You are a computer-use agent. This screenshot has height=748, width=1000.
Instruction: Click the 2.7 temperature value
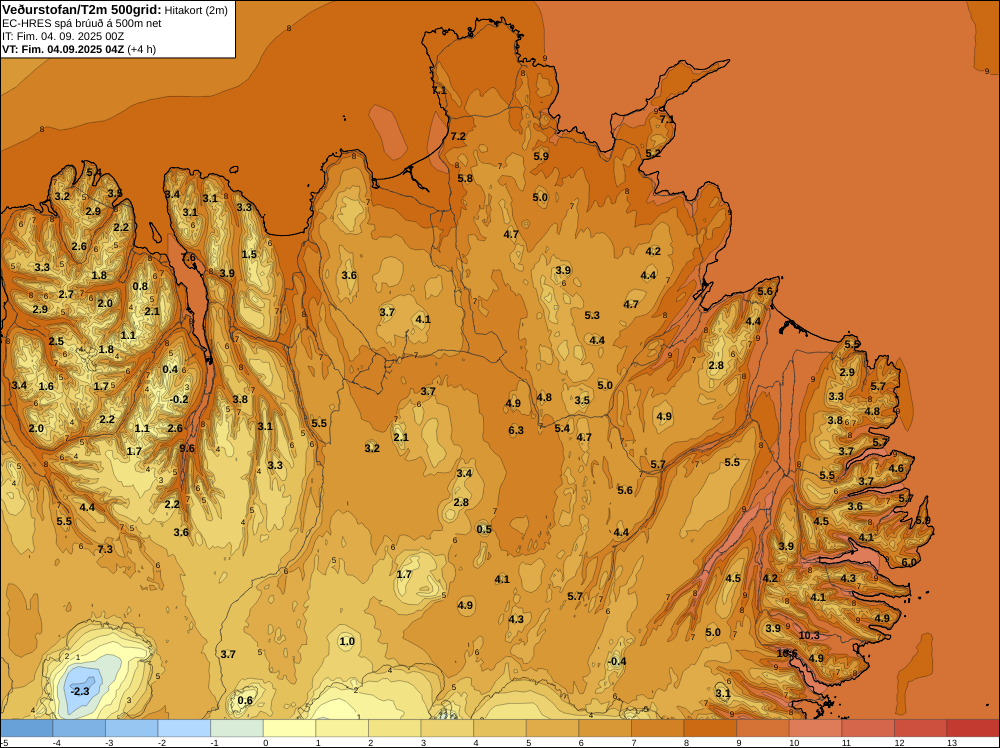coord(66,295)
